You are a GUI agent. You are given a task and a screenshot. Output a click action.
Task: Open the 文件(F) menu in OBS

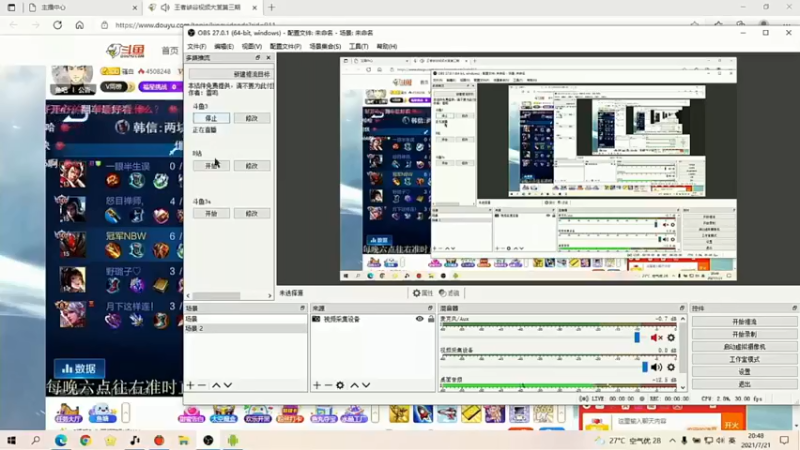pyautogui.click(x=196, y=46)
